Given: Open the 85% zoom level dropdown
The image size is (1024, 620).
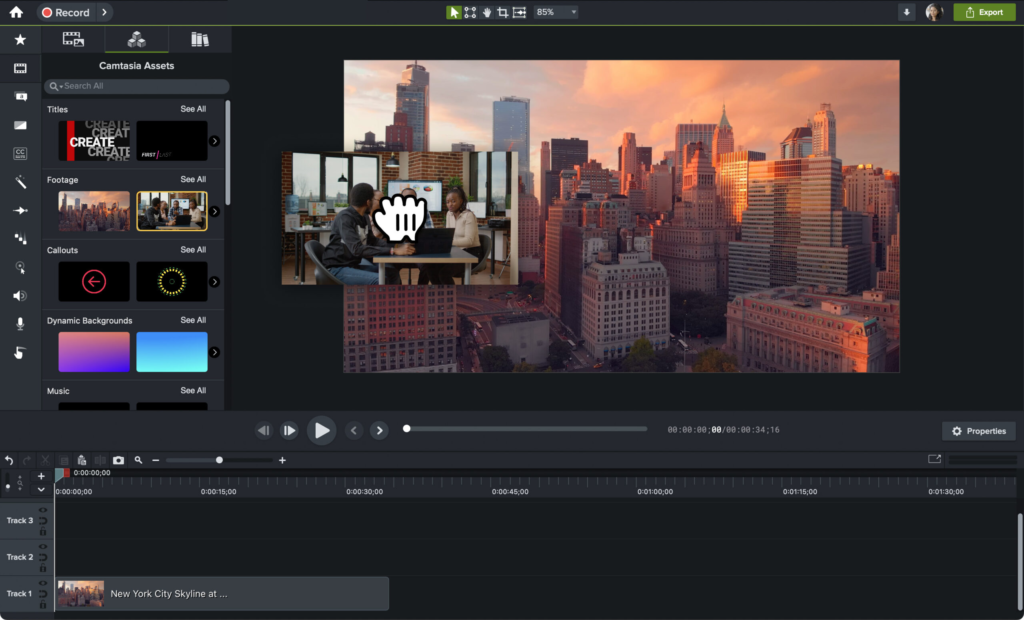Looking at the screenshot, I should point(556,12).
